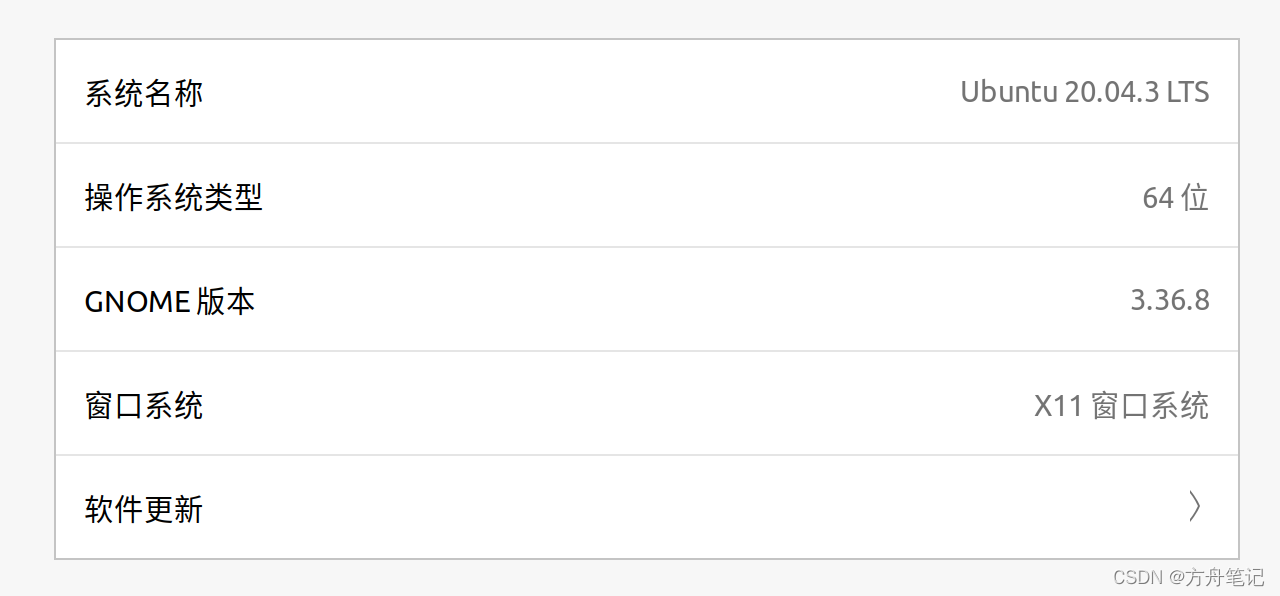Click the LTS text in system name value
1280x596 pixels.
[x=1188, y=92]
